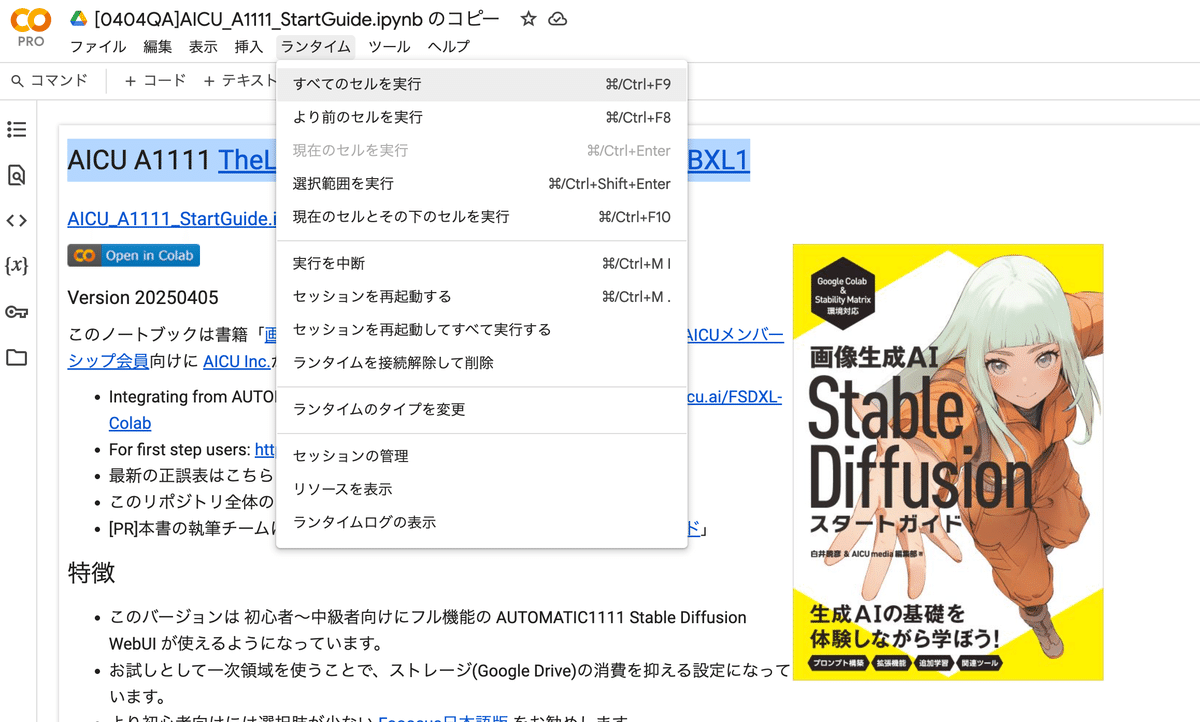1200x722 pixels.
Task: Click the ランタイム menu header
Action: pos(316,46)
